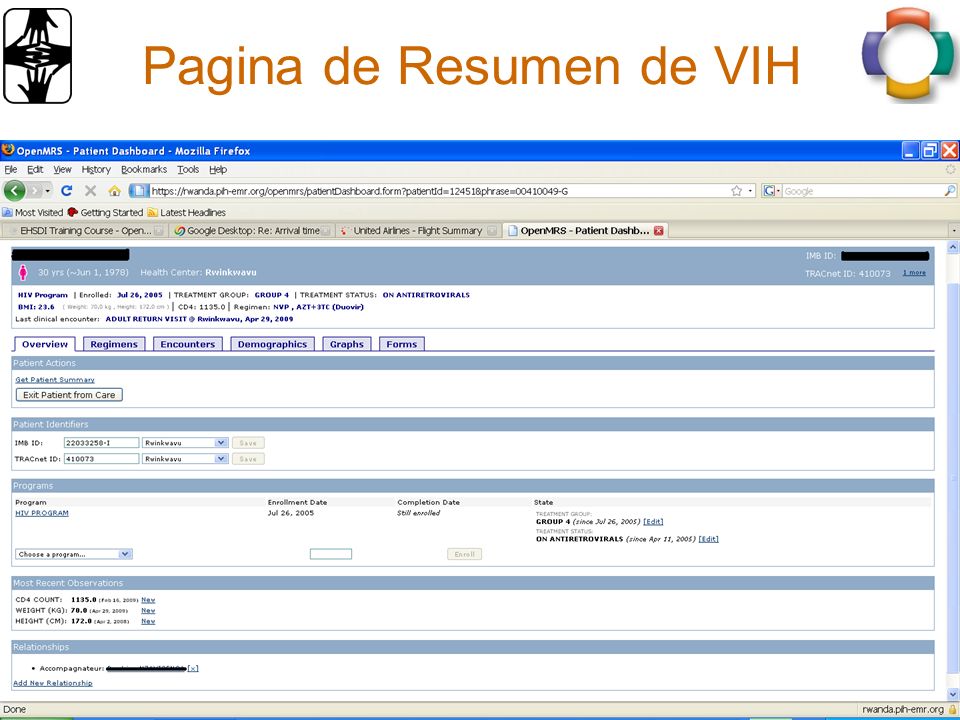This screenshot has width=960, height=720.
Task: Click Edit link for On Antiretrovirals status
Action: (x=708, y=539)
